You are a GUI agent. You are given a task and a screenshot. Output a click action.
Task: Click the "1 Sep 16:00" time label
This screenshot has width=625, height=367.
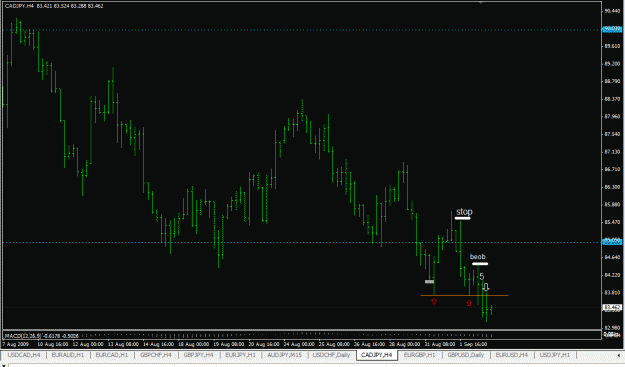tap(473, 344)
